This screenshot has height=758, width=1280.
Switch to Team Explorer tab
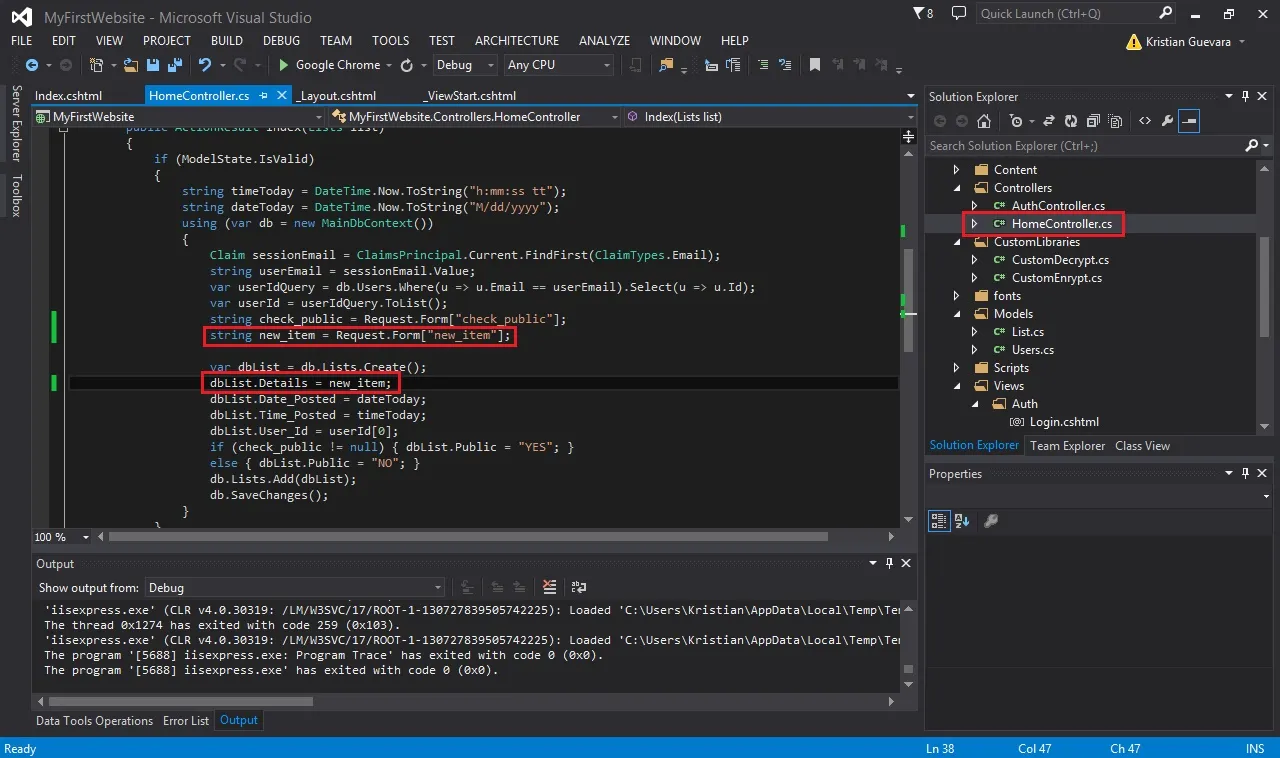tap(1067, 446)
